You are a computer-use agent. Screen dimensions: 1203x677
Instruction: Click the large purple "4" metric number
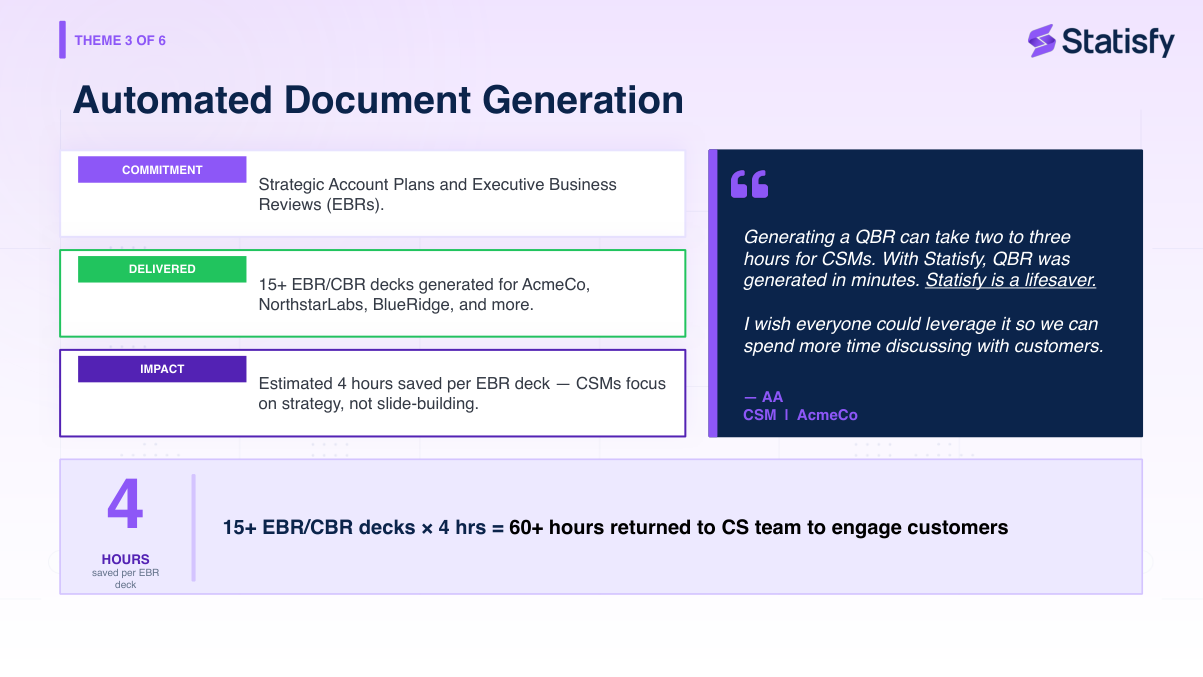tap(125, 506)
